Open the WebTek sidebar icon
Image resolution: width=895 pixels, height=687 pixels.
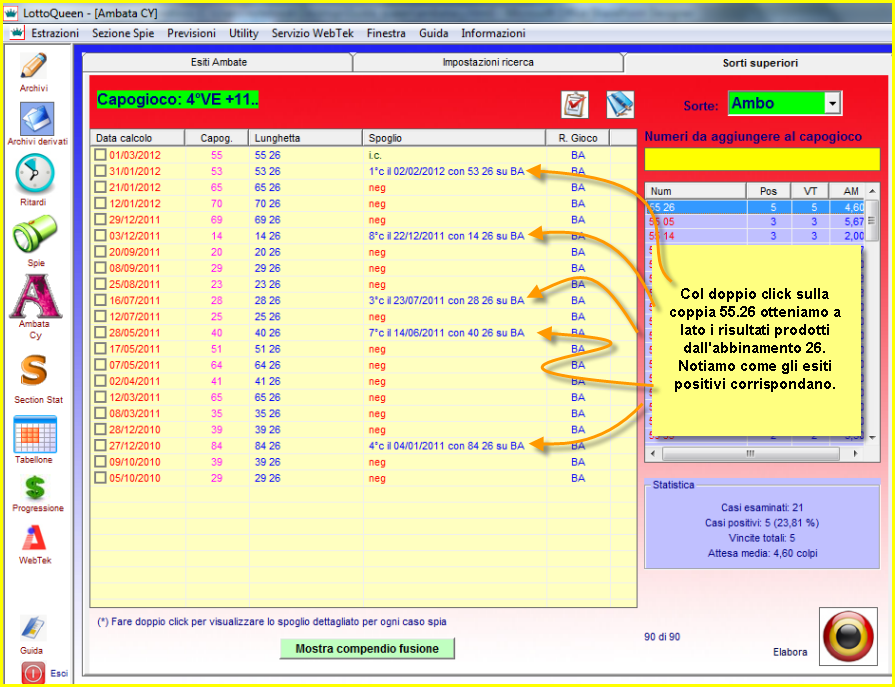coord(34,538)
